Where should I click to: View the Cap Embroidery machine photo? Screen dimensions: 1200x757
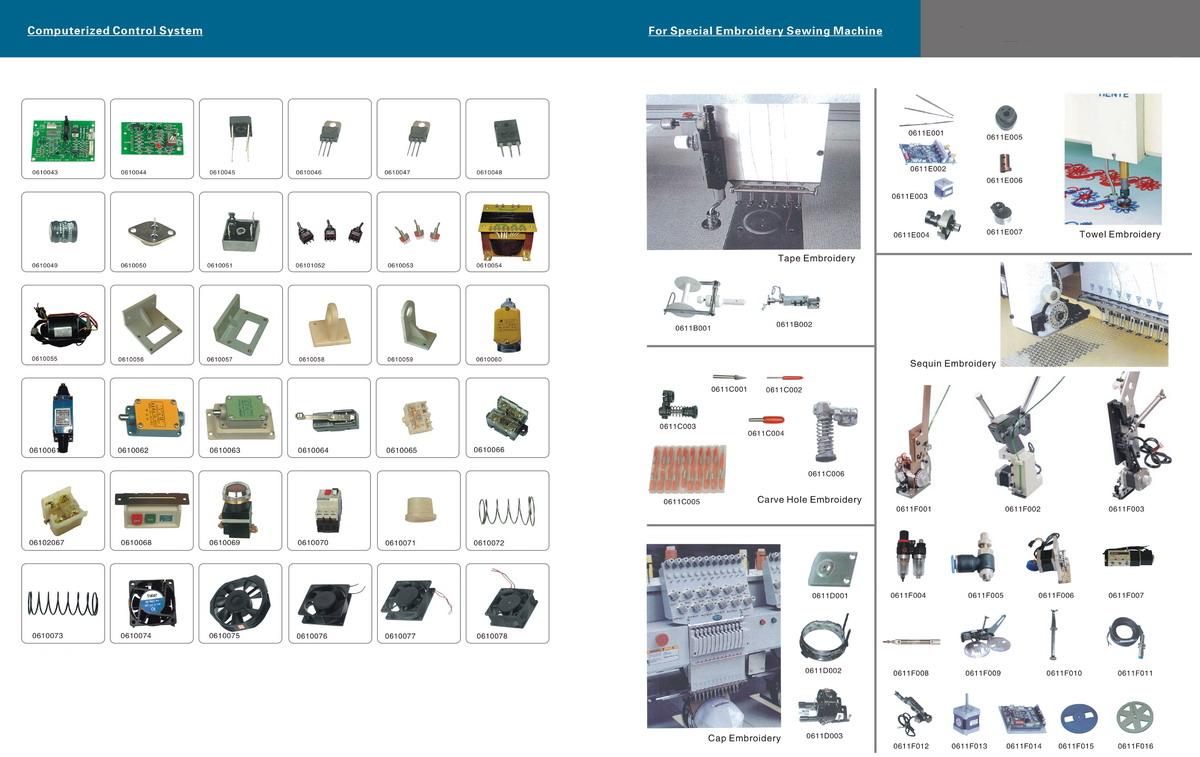click(x=713, y=635)
